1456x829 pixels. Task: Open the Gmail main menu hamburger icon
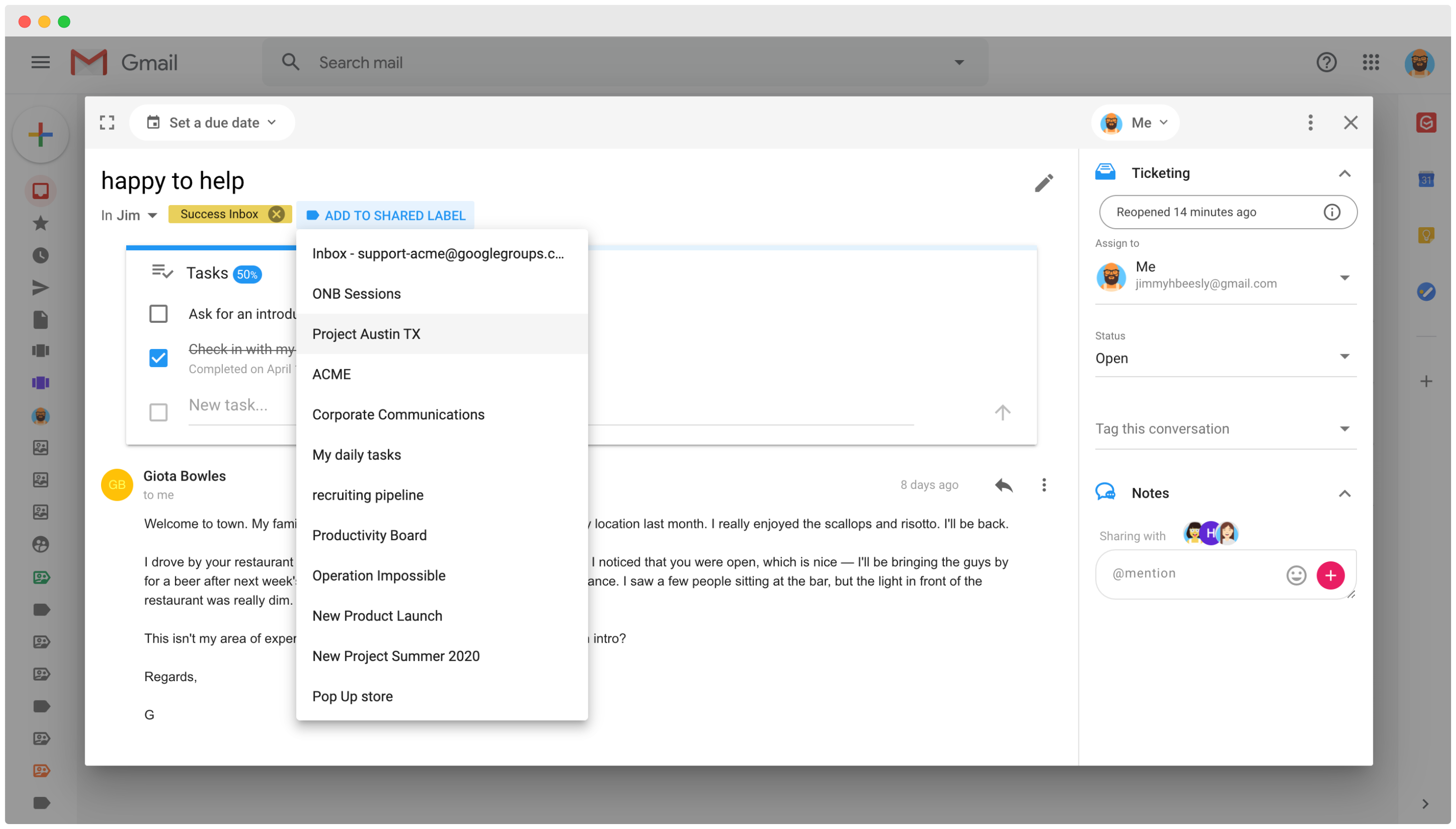[x=40, y=62]
